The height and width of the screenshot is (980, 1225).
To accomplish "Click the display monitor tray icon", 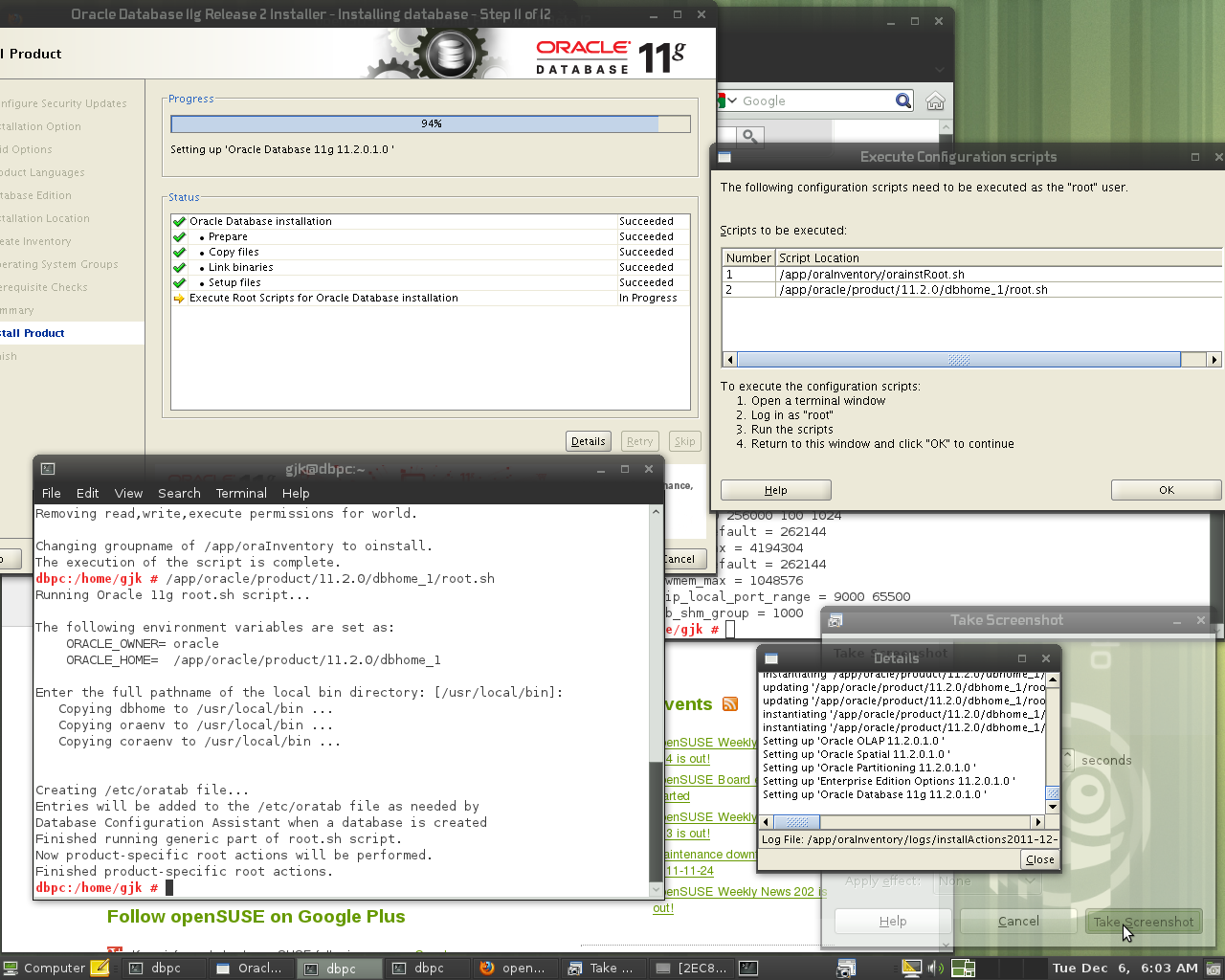I will (x=911, y=968).
